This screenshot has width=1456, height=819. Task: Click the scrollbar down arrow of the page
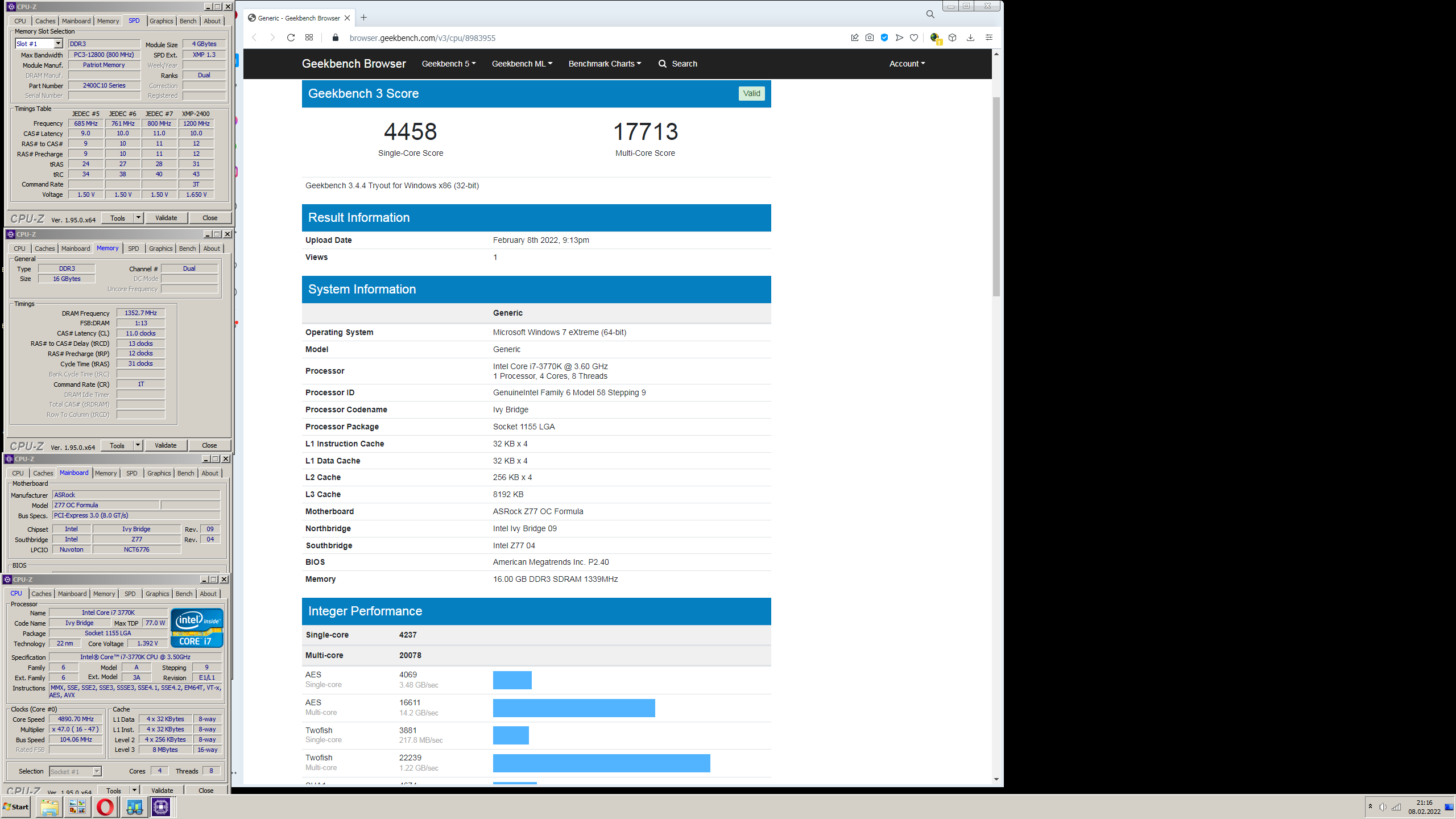pyautogui.click(x=996, y=779)
